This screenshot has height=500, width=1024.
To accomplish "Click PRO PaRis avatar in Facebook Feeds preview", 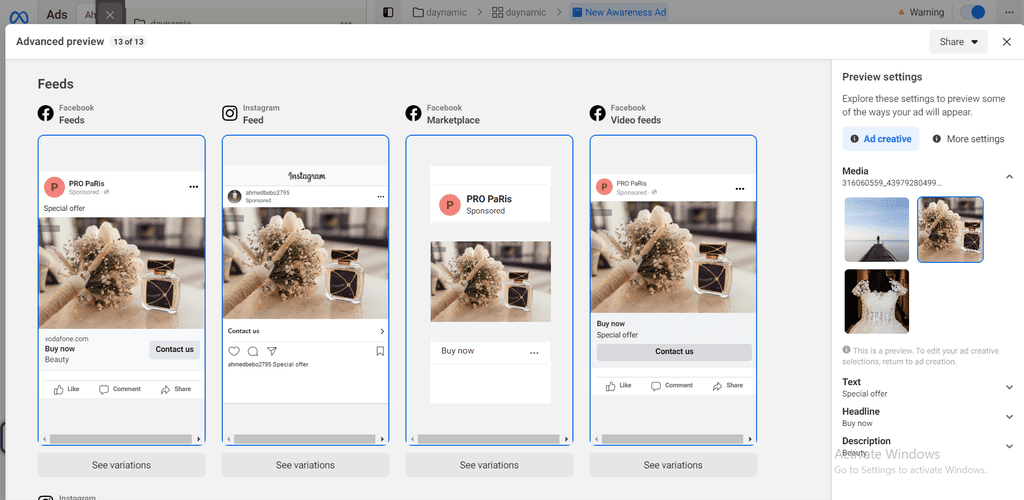I will point(54,187).
